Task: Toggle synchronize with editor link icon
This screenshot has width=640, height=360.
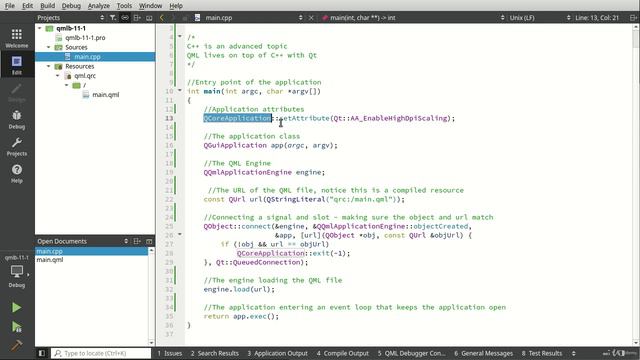Action: tap(125, 18)
